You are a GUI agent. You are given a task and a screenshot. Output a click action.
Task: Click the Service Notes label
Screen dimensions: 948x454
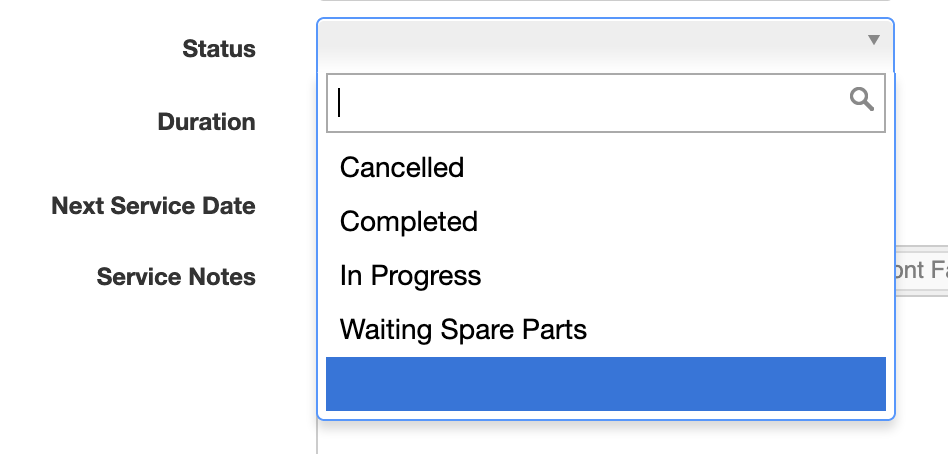pos(176,277)
